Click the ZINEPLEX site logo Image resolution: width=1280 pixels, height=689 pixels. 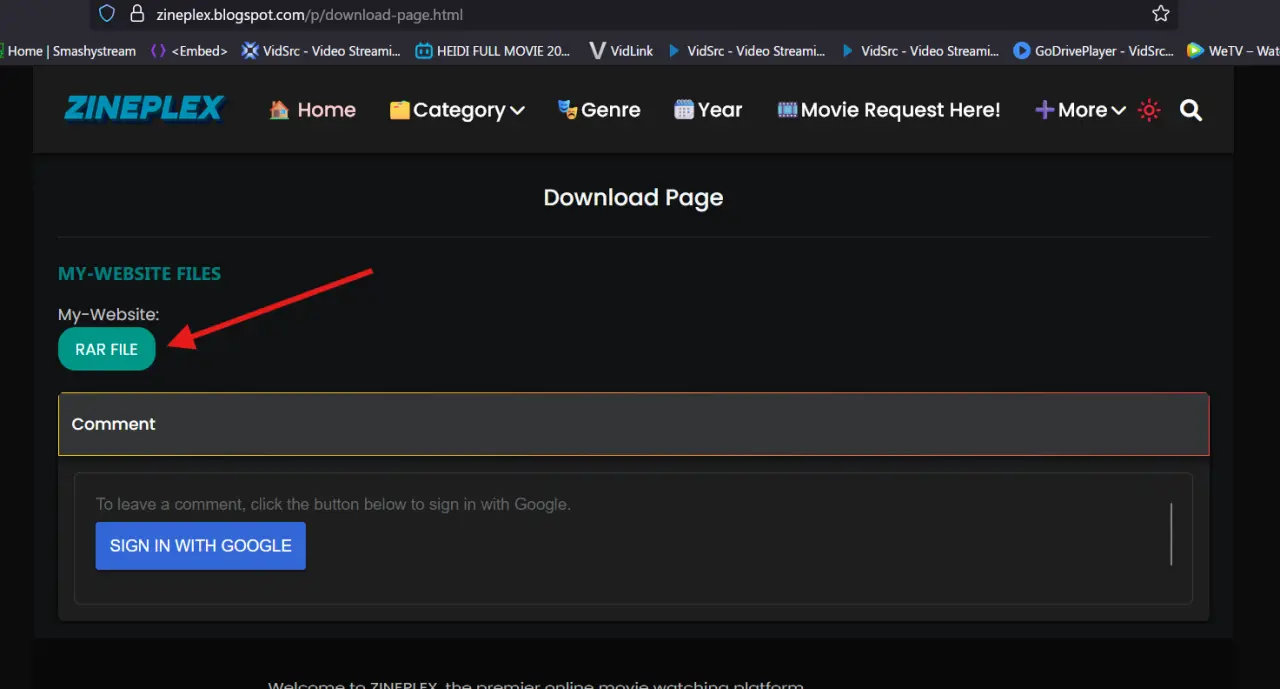coord(144,109)
